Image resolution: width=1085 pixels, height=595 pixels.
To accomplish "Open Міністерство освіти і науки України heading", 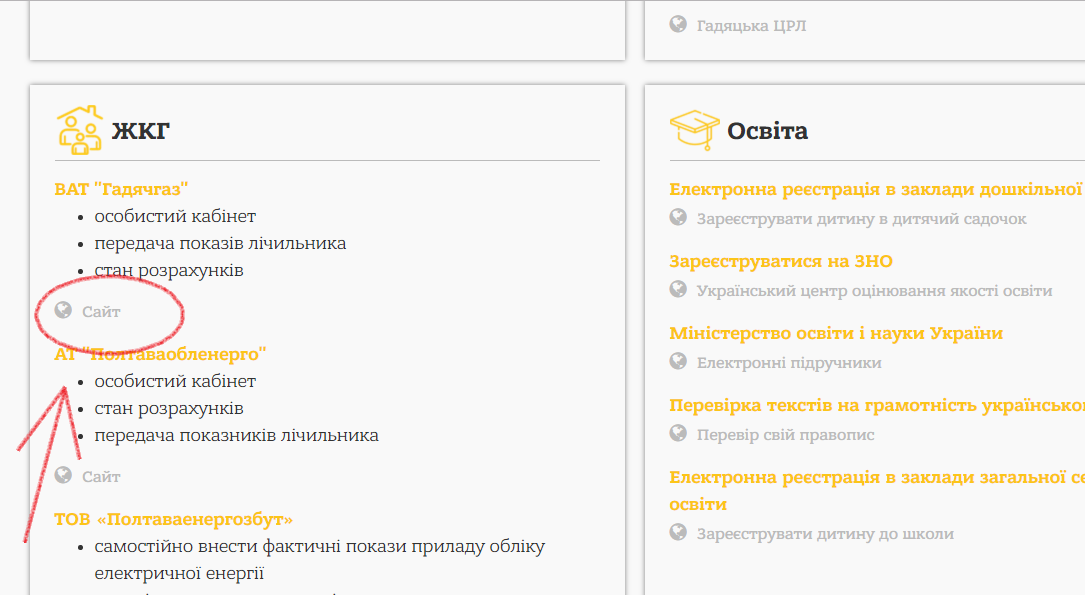I will [836, 333].
